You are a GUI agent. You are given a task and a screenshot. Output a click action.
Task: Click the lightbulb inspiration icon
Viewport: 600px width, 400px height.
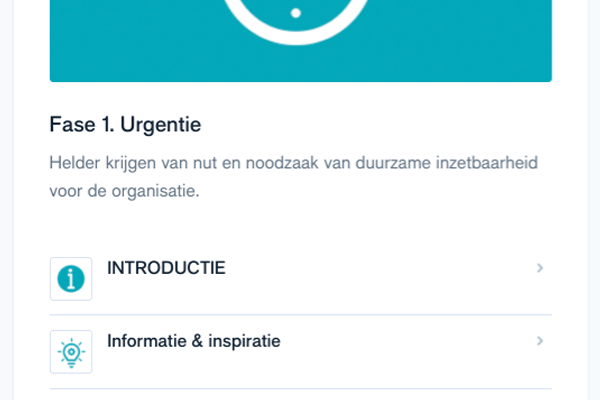71,353
